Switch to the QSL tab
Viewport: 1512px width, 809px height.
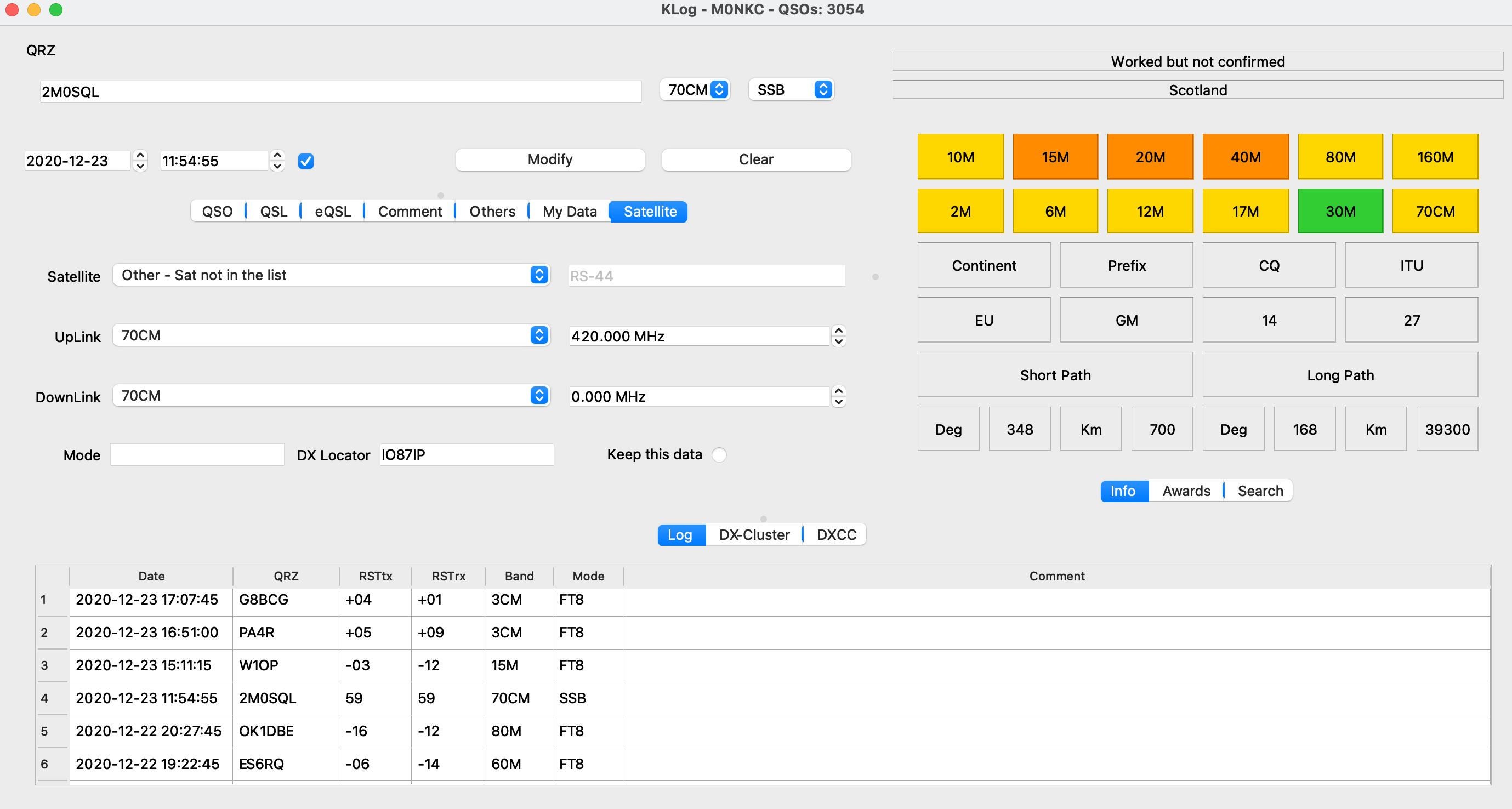pyautogui.click(x=274, y=211)
